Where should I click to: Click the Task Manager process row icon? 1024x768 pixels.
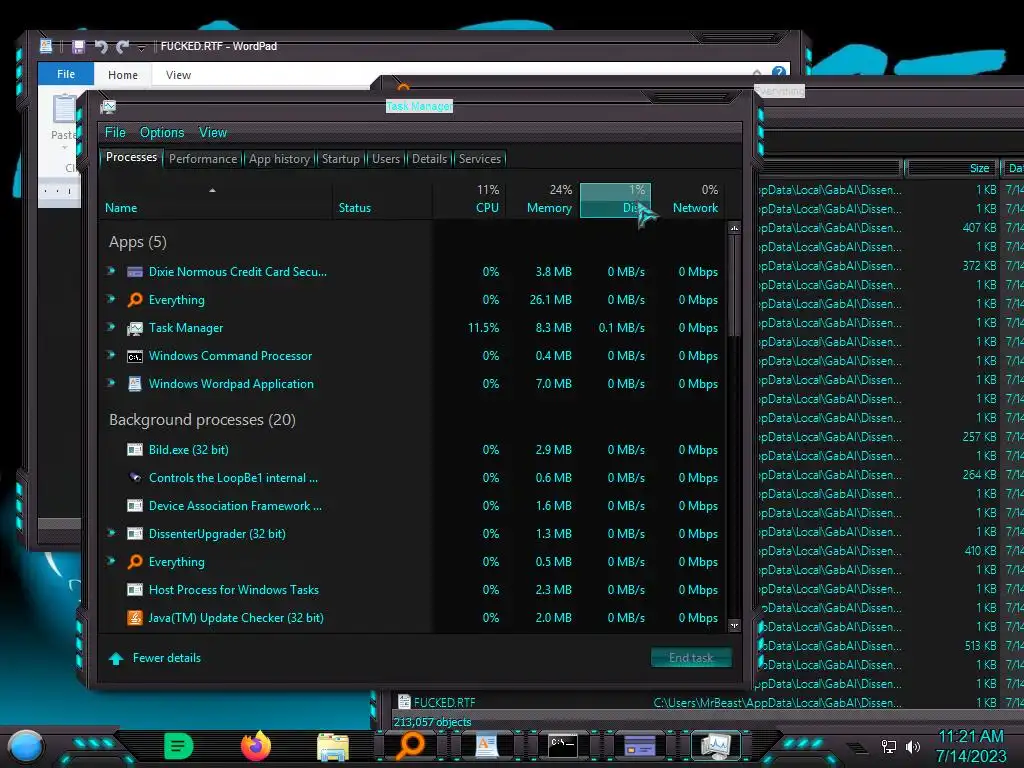click(x=135, y=328)
